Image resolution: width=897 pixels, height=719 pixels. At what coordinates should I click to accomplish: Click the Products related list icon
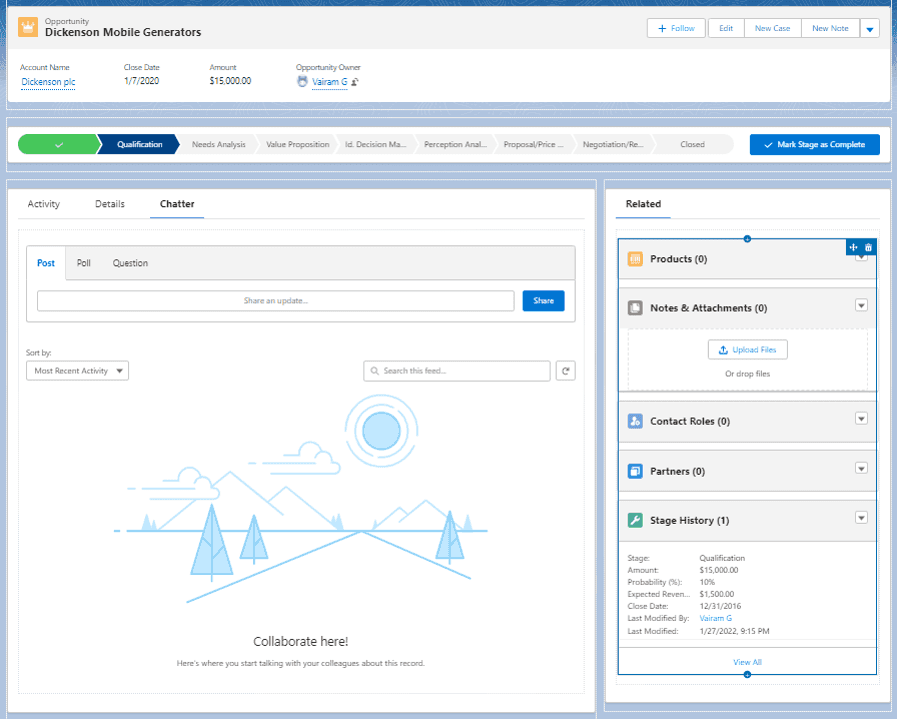click(x=635, y=259)
